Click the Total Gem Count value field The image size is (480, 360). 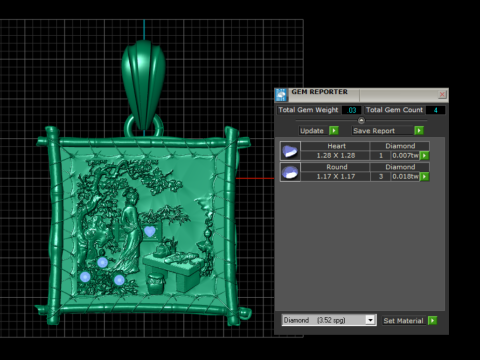pyautogui.click(x=435, y=110)
